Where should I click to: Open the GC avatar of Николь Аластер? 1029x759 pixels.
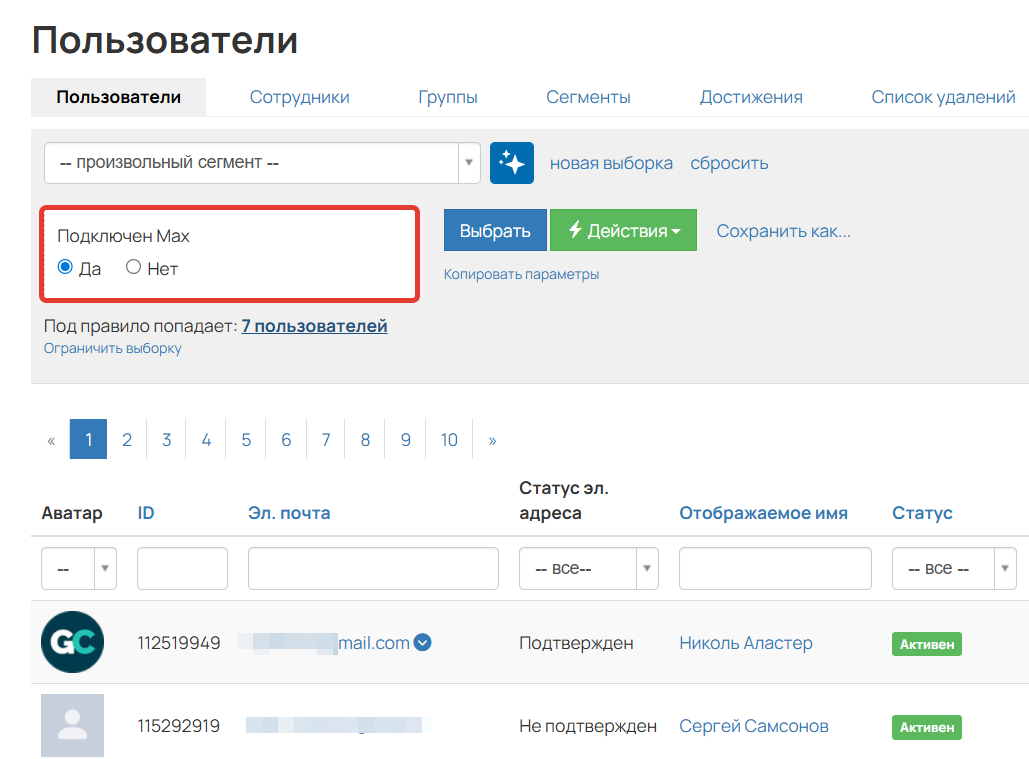click(72, 643)
